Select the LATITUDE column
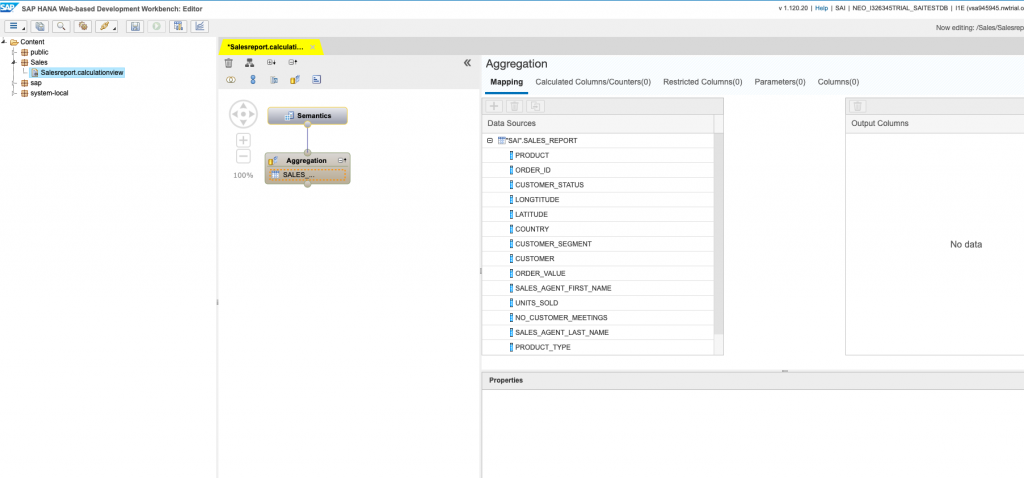Screen dimensions: 1024x478 (x=598, y=214)
